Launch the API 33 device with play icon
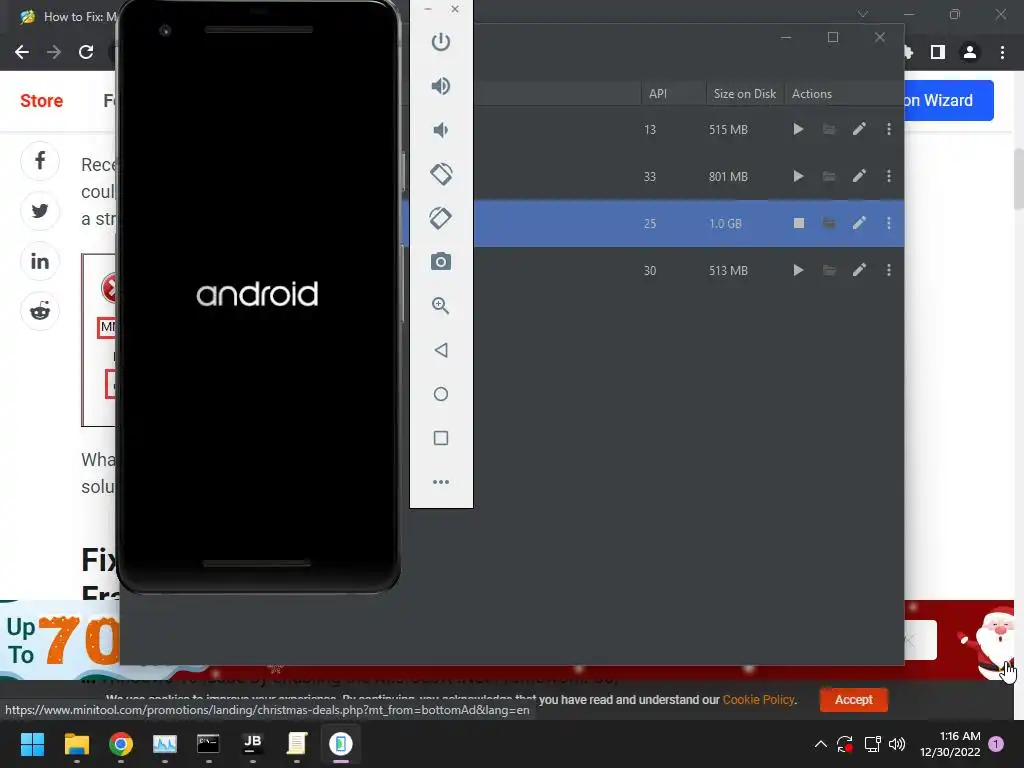The width and height of the screenshot is (1024, 768). pyautogui.click(x=798, y=176)
